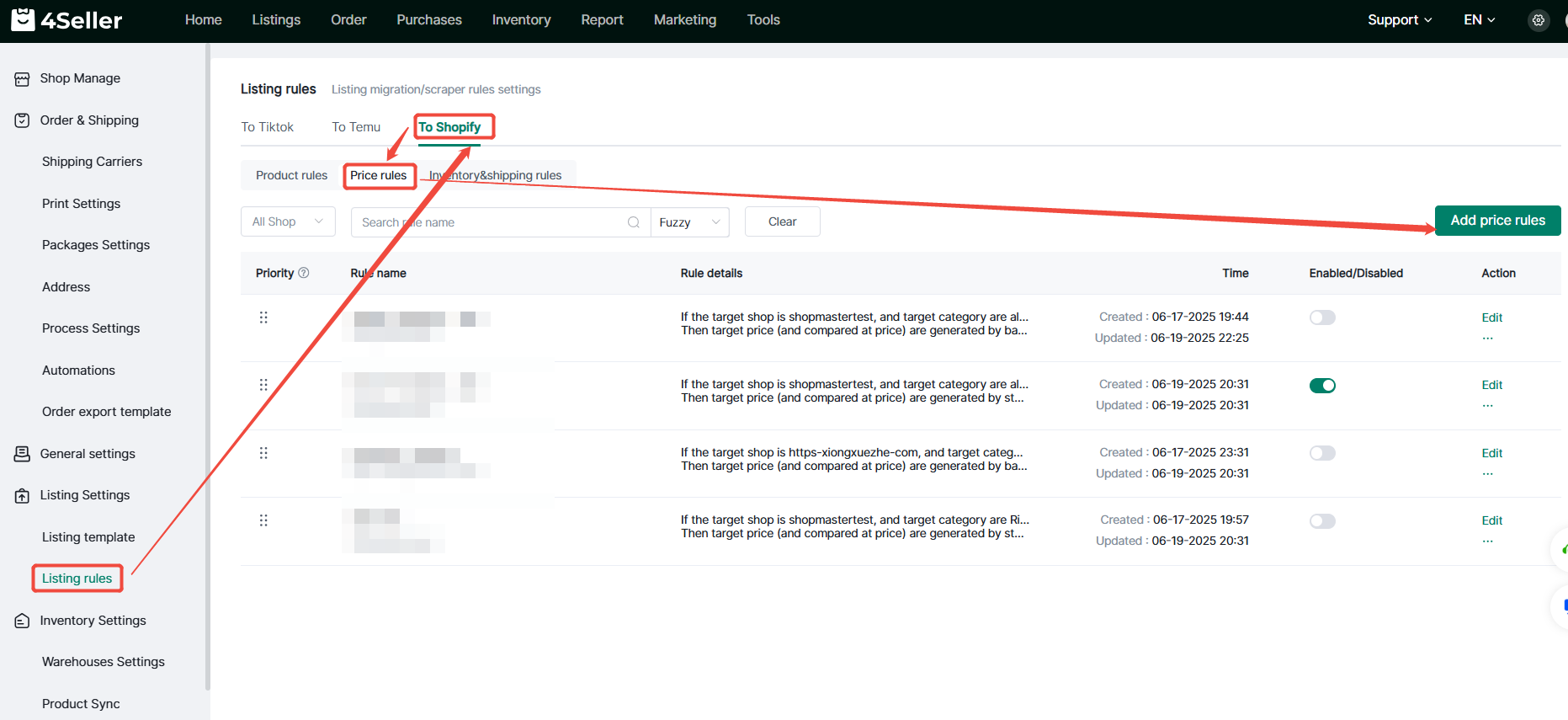1568x720 pixels.
Task: Open the Purchases menu
Action: 429,20
